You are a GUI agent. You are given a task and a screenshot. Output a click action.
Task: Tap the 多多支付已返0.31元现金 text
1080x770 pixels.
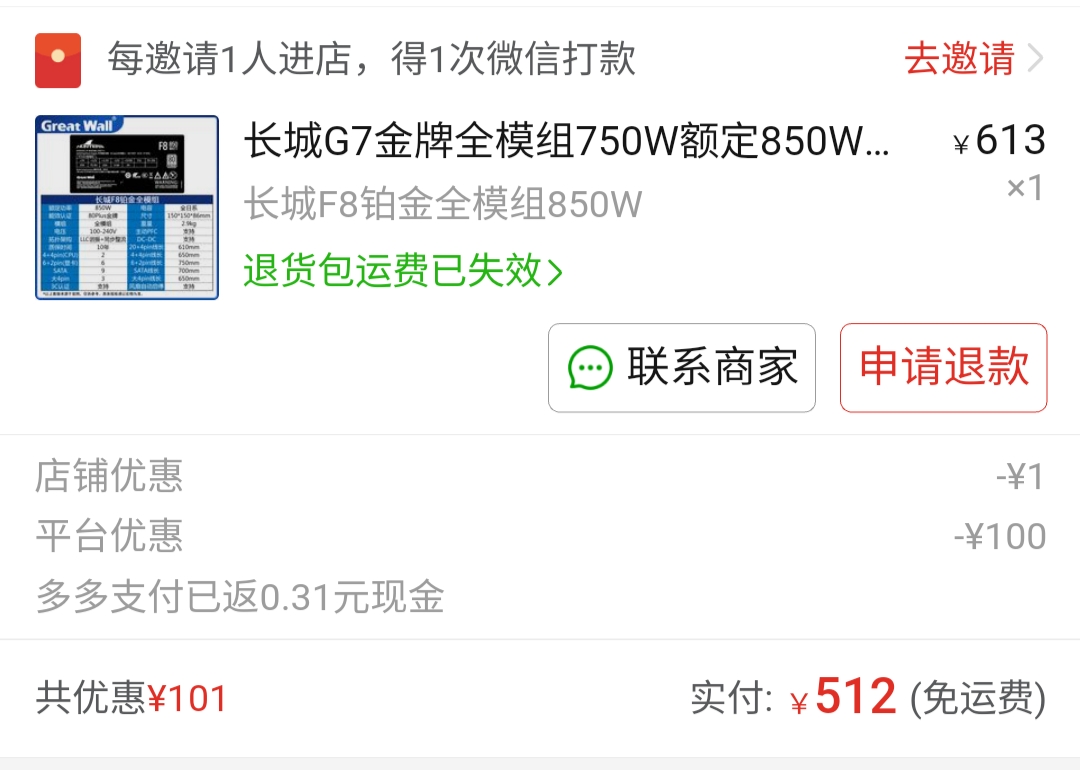[240, 596]
